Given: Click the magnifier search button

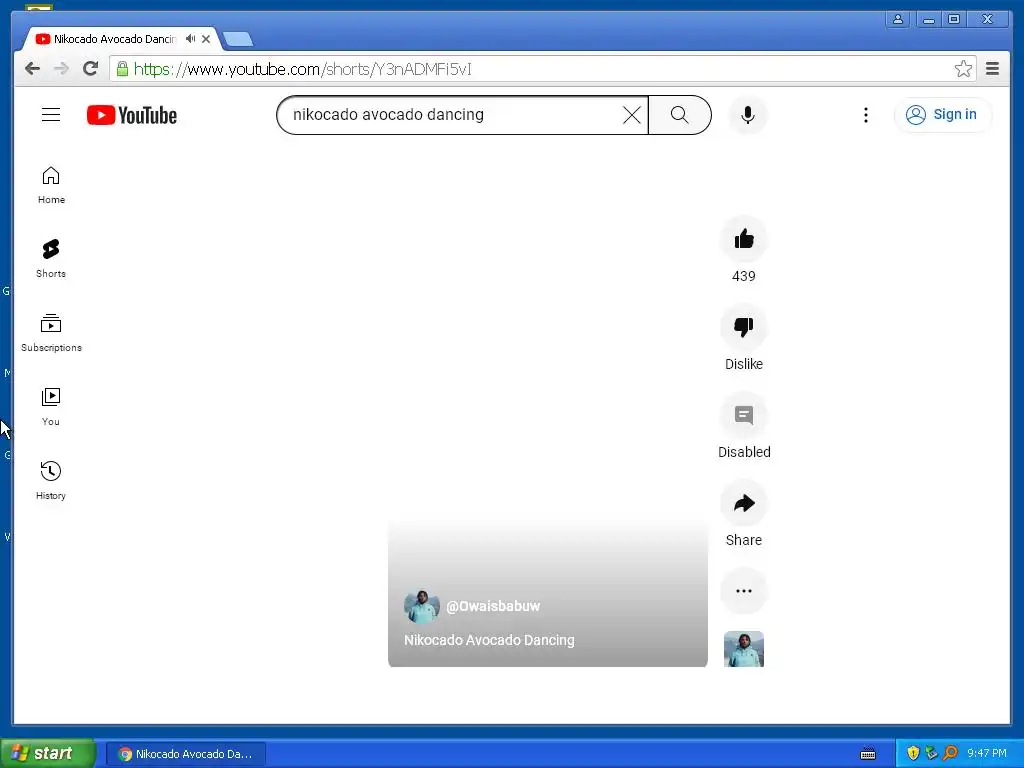Looking at the screenshot, I should pos(680,115).
